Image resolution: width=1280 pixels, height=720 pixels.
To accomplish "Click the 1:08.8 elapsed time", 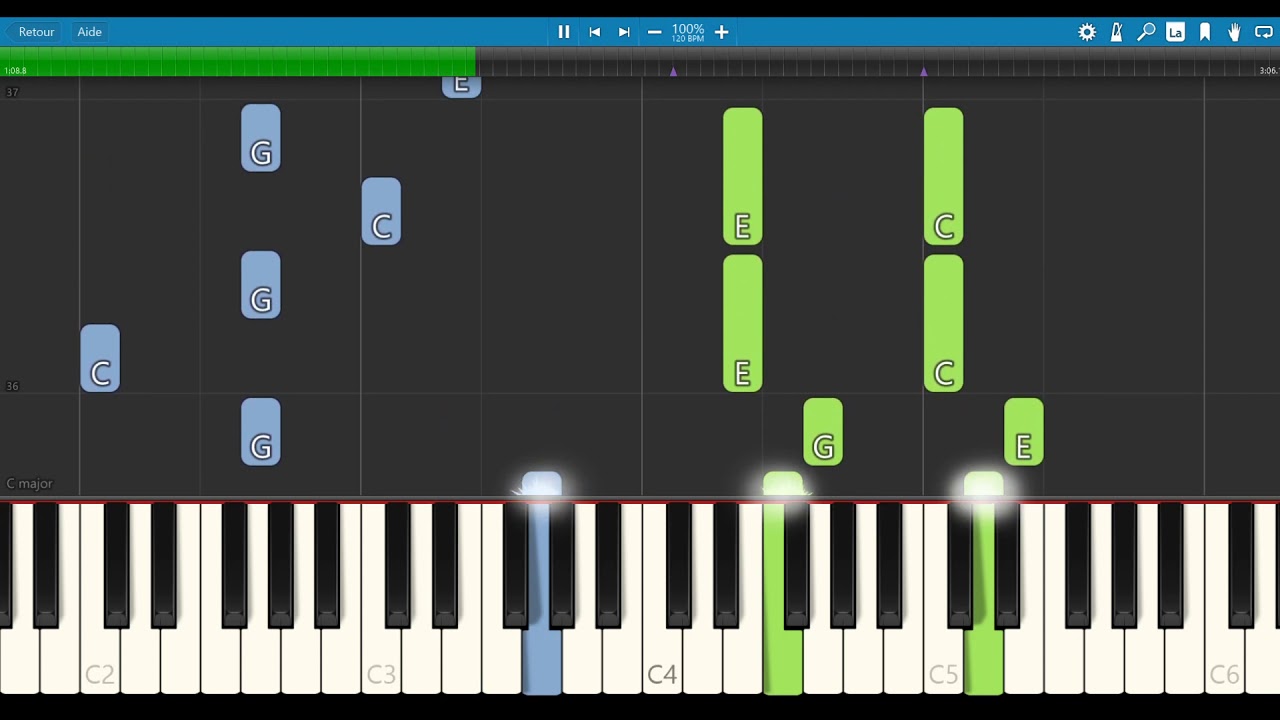I will (x=15, y=71).
